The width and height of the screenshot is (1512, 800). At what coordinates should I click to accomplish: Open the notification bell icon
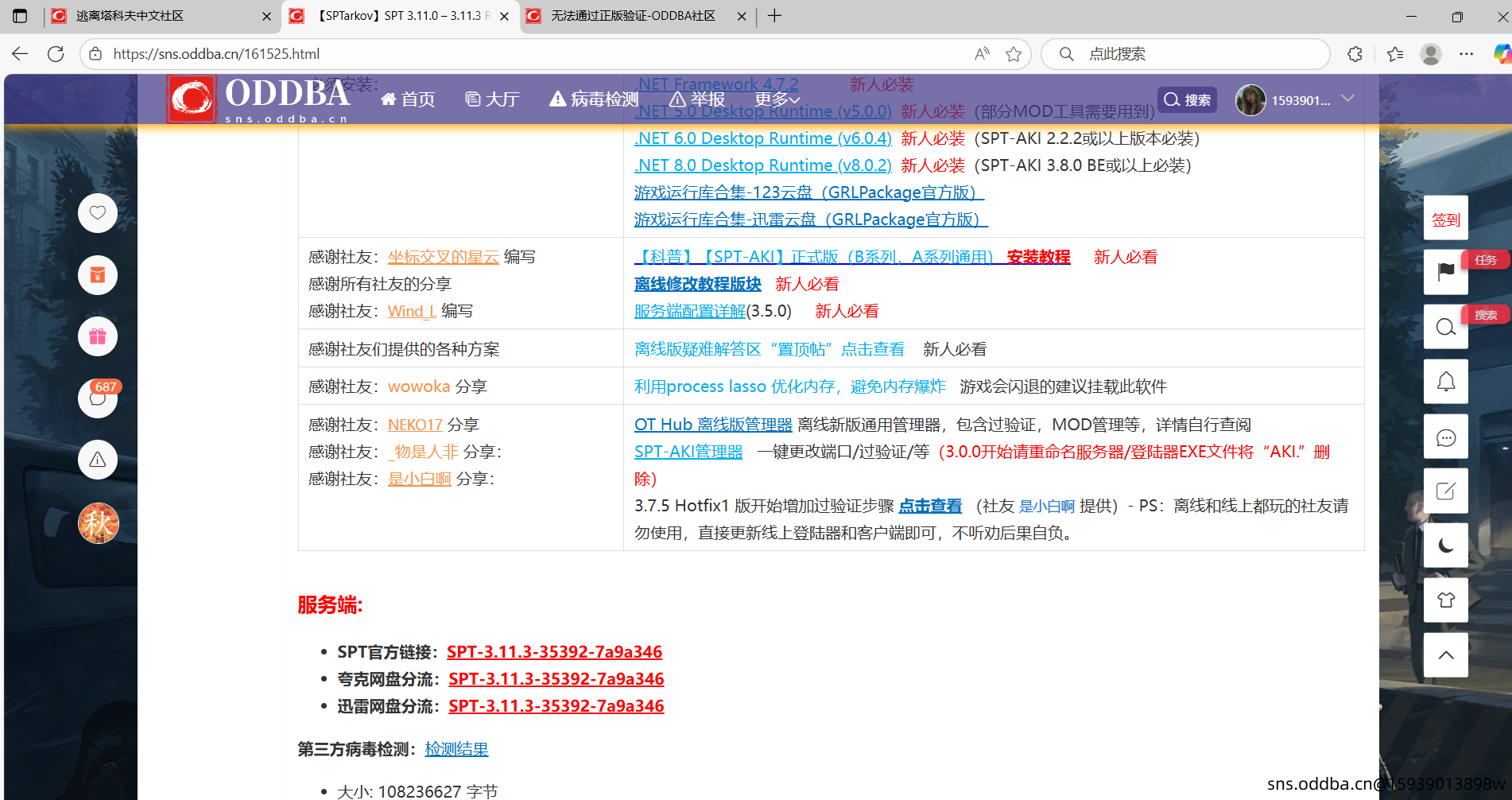tap(1445, 382)
